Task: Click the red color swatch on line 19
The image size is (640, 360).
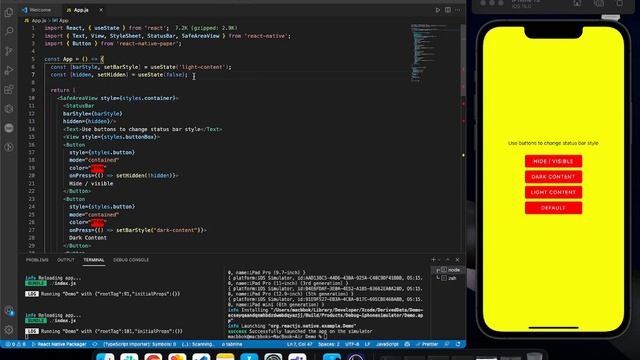Action: tap(97, 168)
